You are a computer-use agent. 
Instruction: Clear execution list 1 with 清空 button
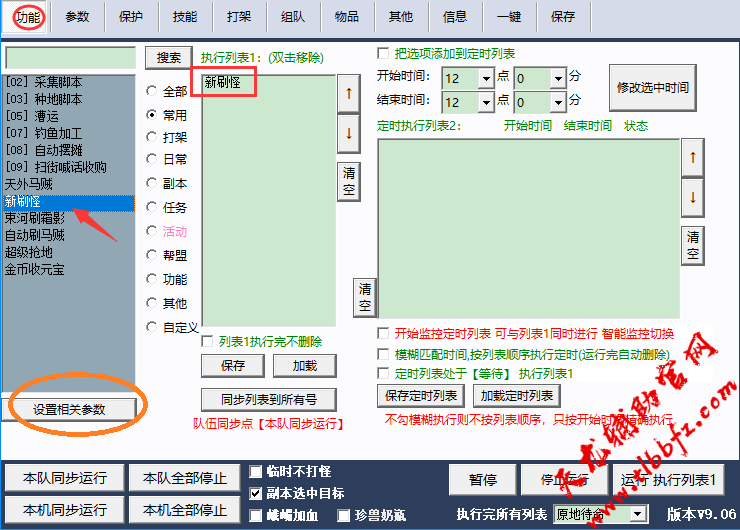point(349,182)
